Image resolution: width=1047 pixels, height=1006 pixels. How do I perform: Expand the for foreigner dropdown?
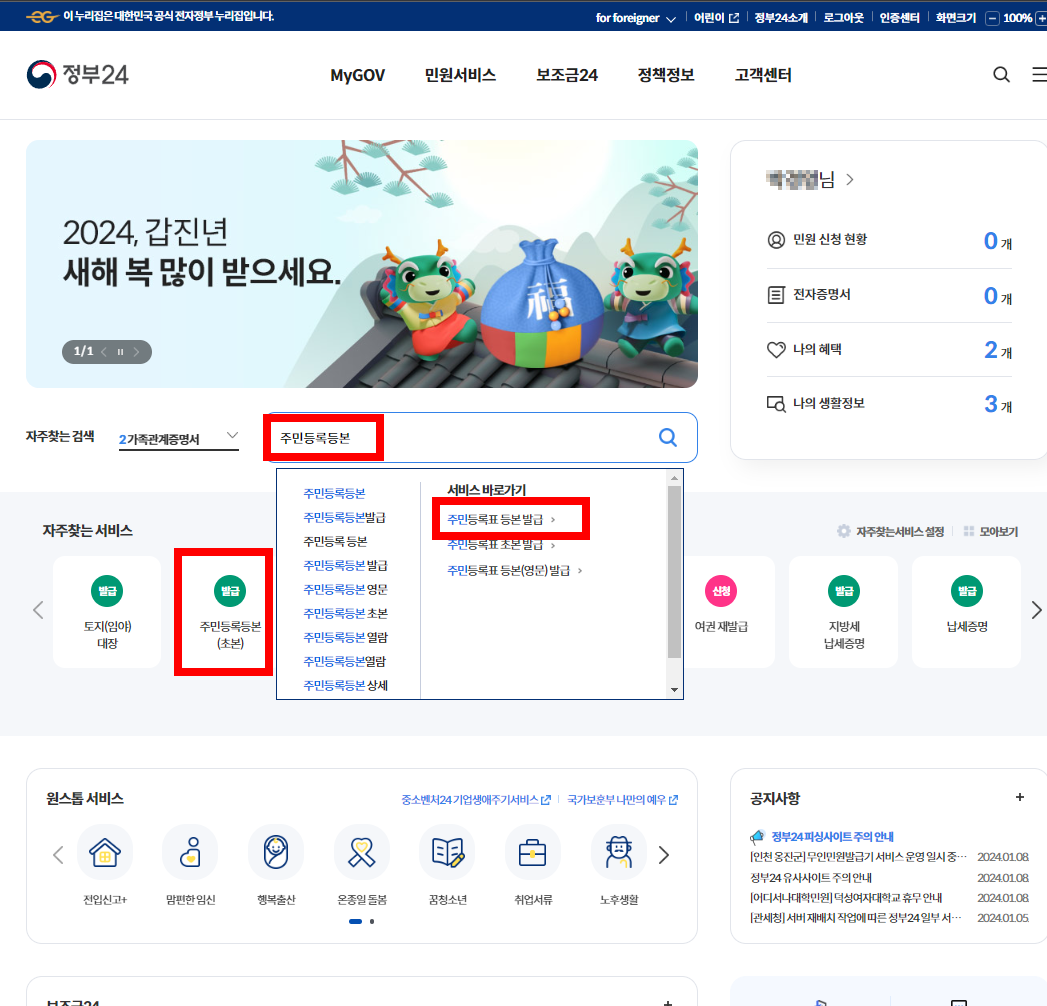[x=636, y=18]
